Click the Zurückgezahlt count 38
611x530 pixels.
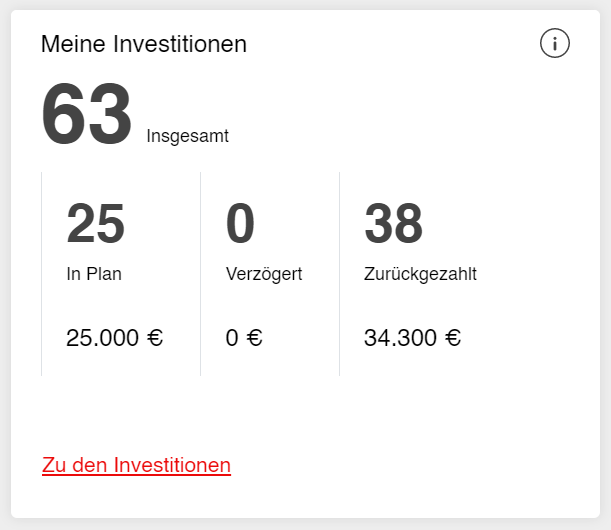point(393,223)
